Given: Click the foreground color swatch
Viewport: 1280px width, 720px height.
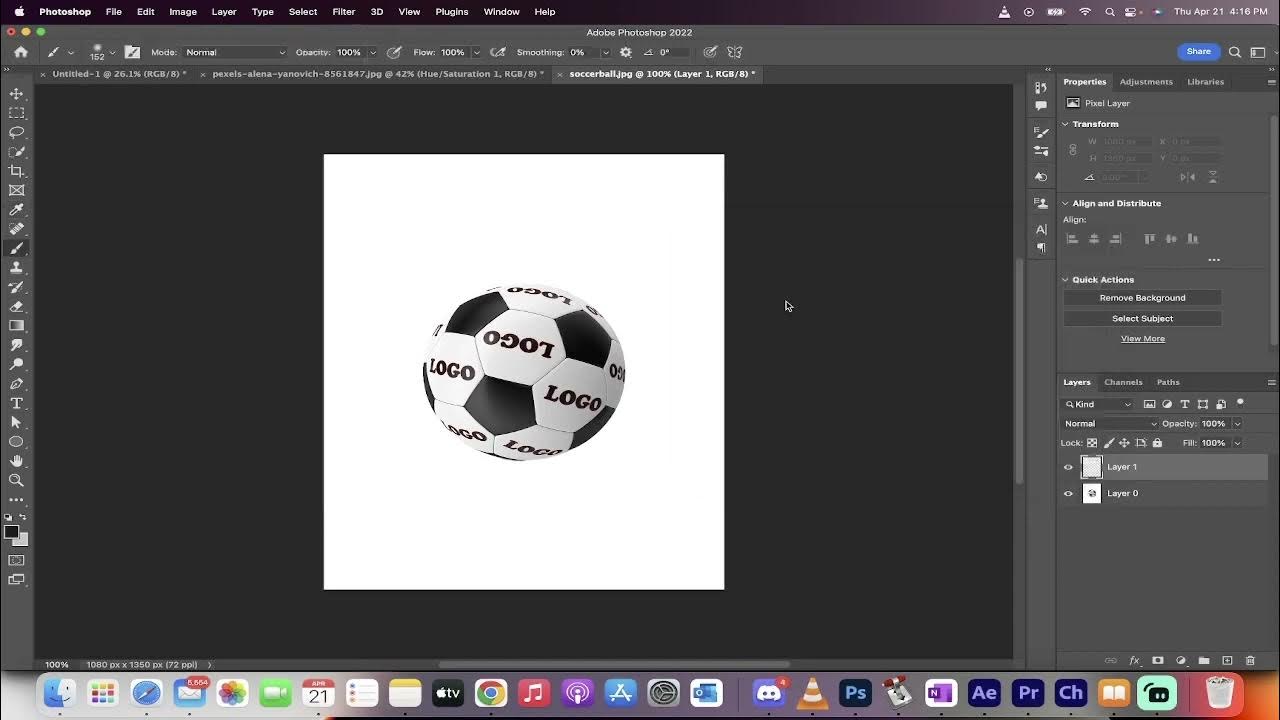Looking at the screenshot, I should tap(11, 532).
